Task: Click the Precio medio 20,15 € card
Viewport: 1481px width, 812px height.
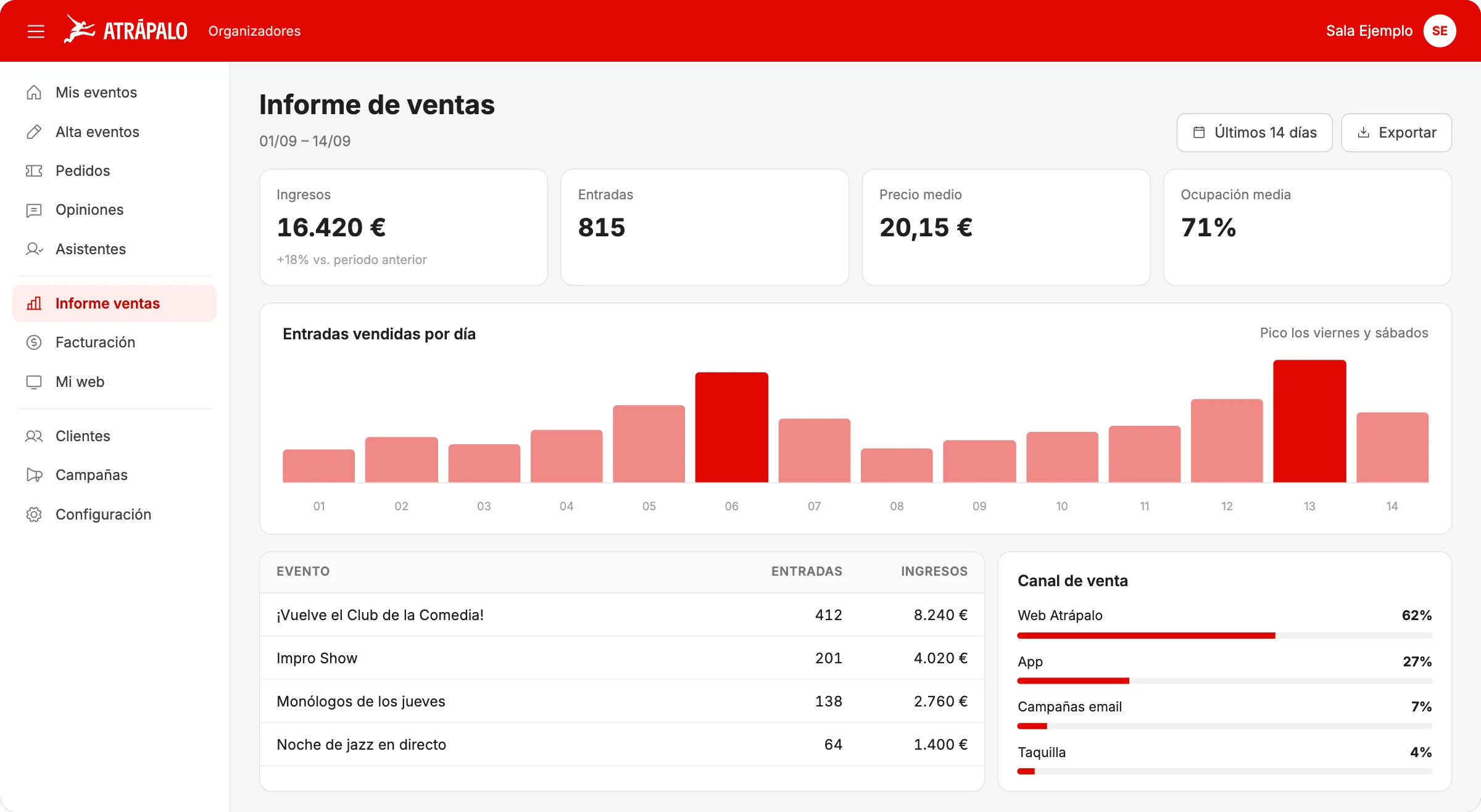Action: coord(1006,227)
